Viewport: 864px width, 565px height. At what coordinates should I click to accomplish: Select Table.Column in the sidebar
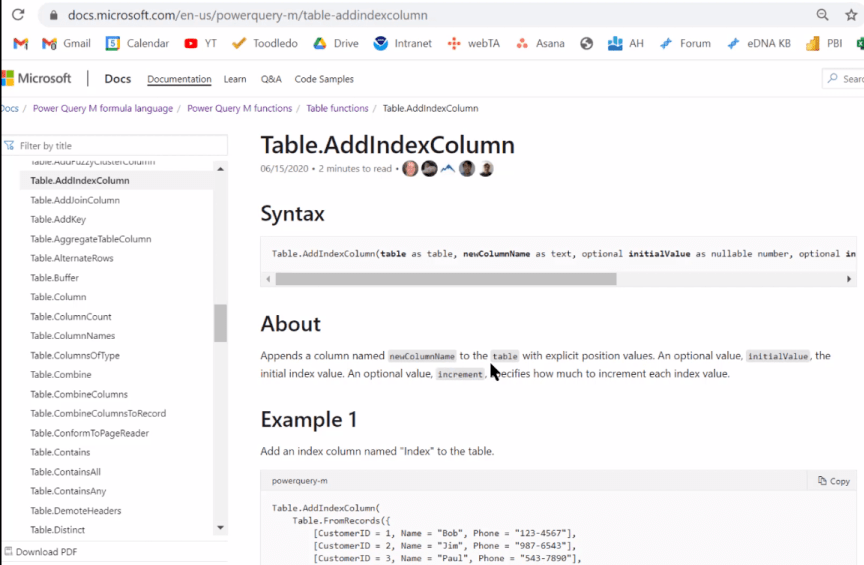pos(58,297)
